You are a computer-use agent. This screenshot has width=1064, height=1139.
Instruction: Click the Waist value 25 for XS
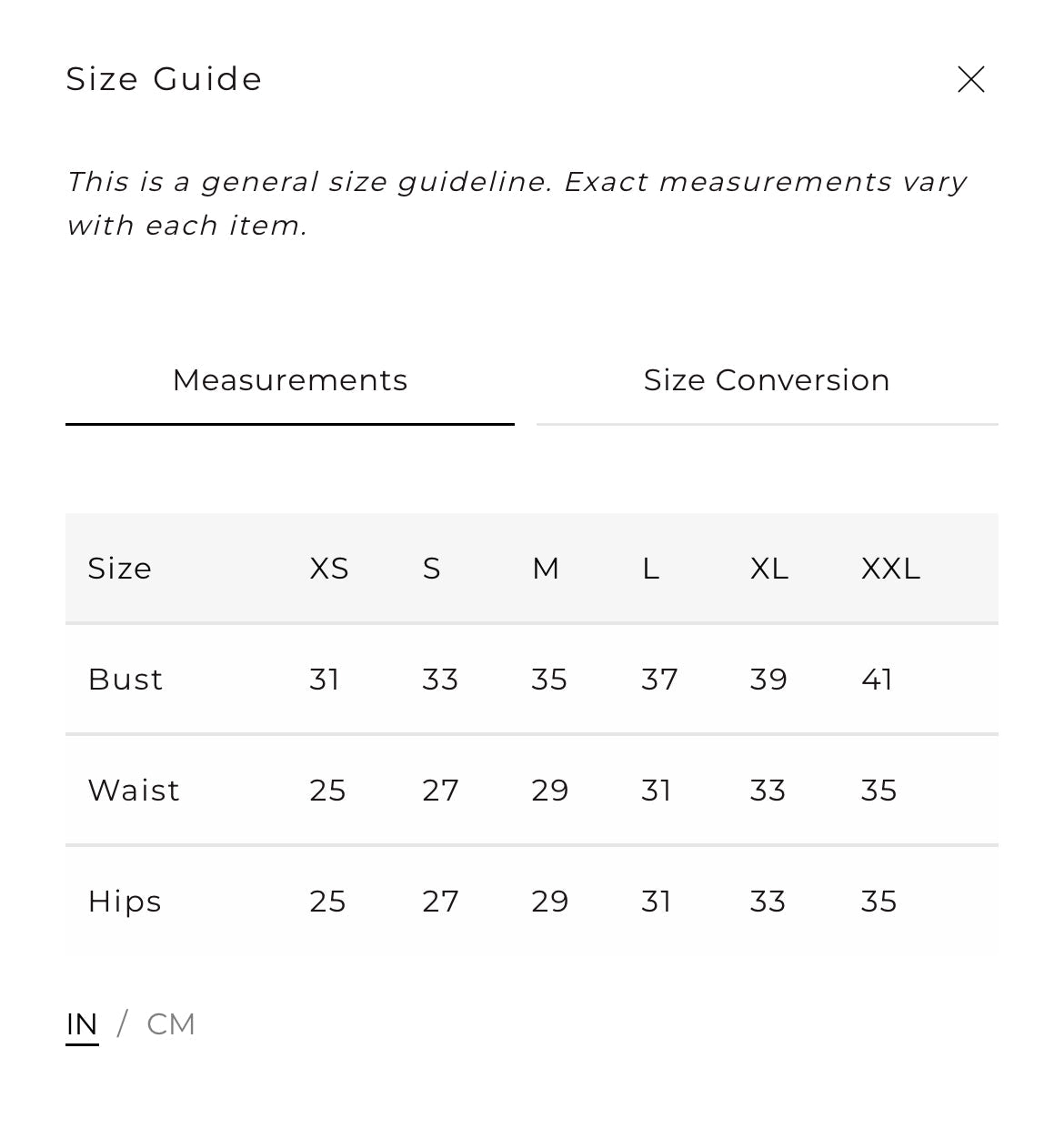coord(327,791)
